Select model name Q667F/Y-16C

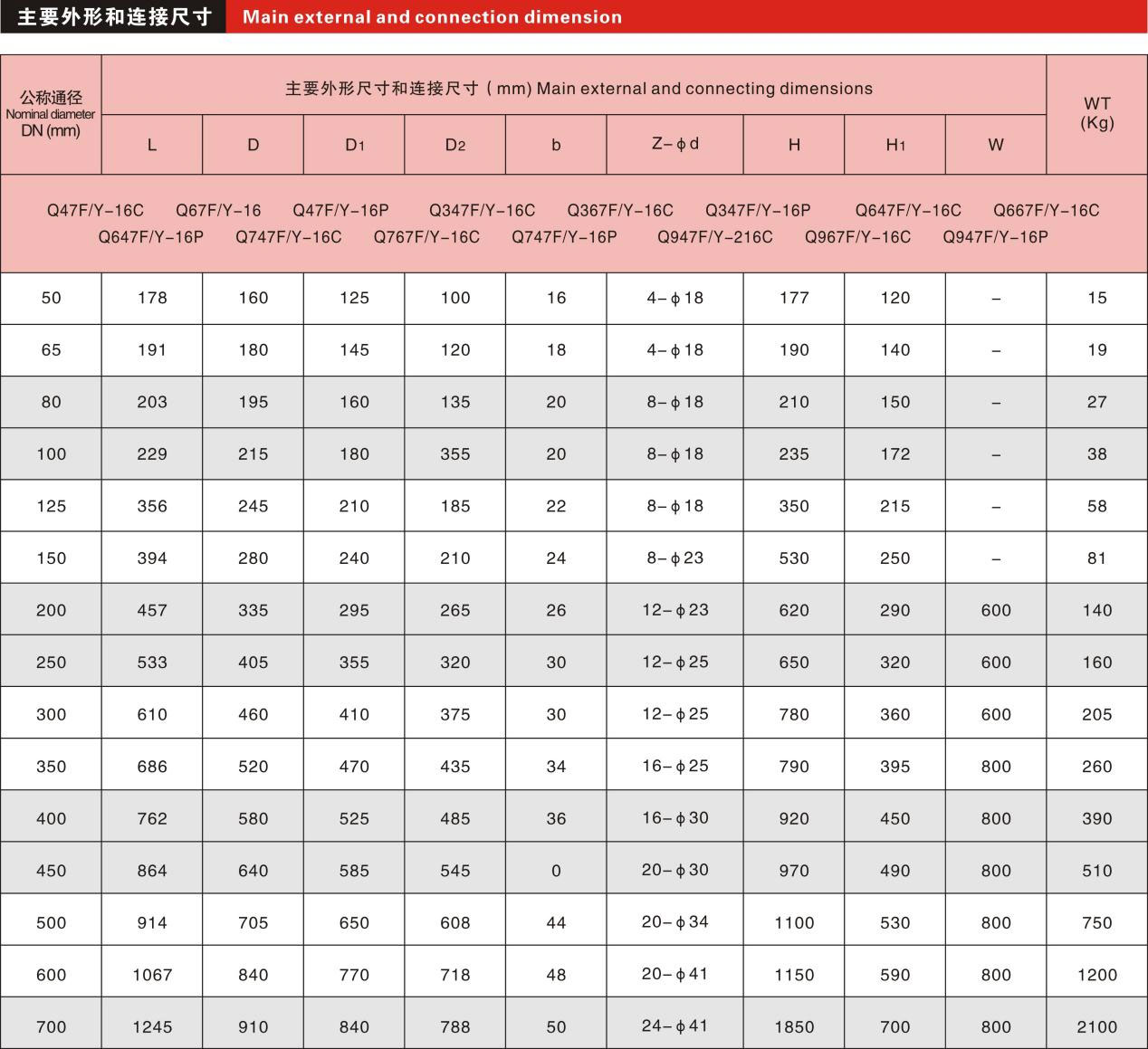pos(1046,211)
